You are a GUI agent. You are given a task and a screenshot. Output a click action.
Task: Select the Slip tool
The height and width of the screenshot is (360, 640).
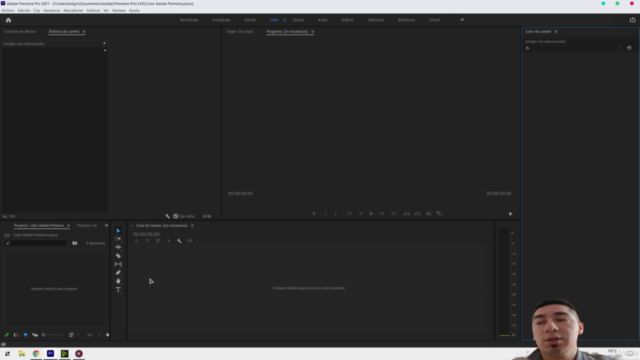(118, 264)
